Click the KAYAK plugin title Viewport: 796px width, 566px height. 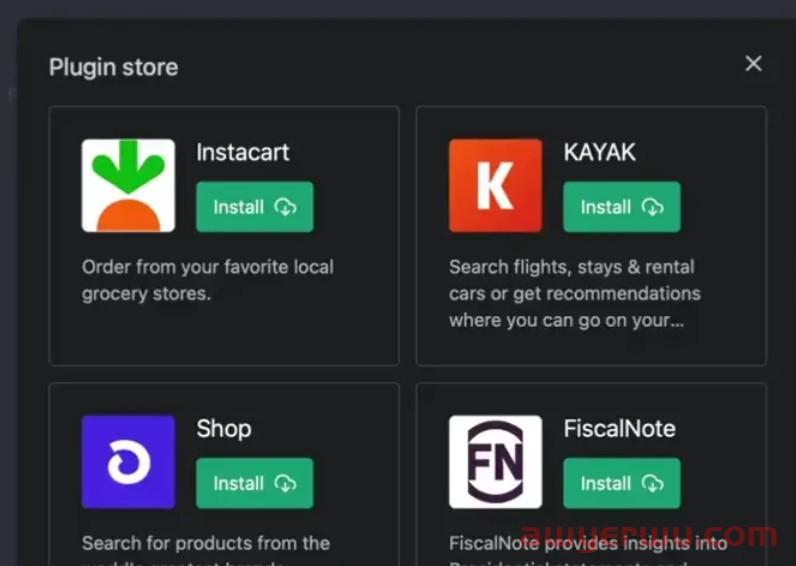click(600, 152)
